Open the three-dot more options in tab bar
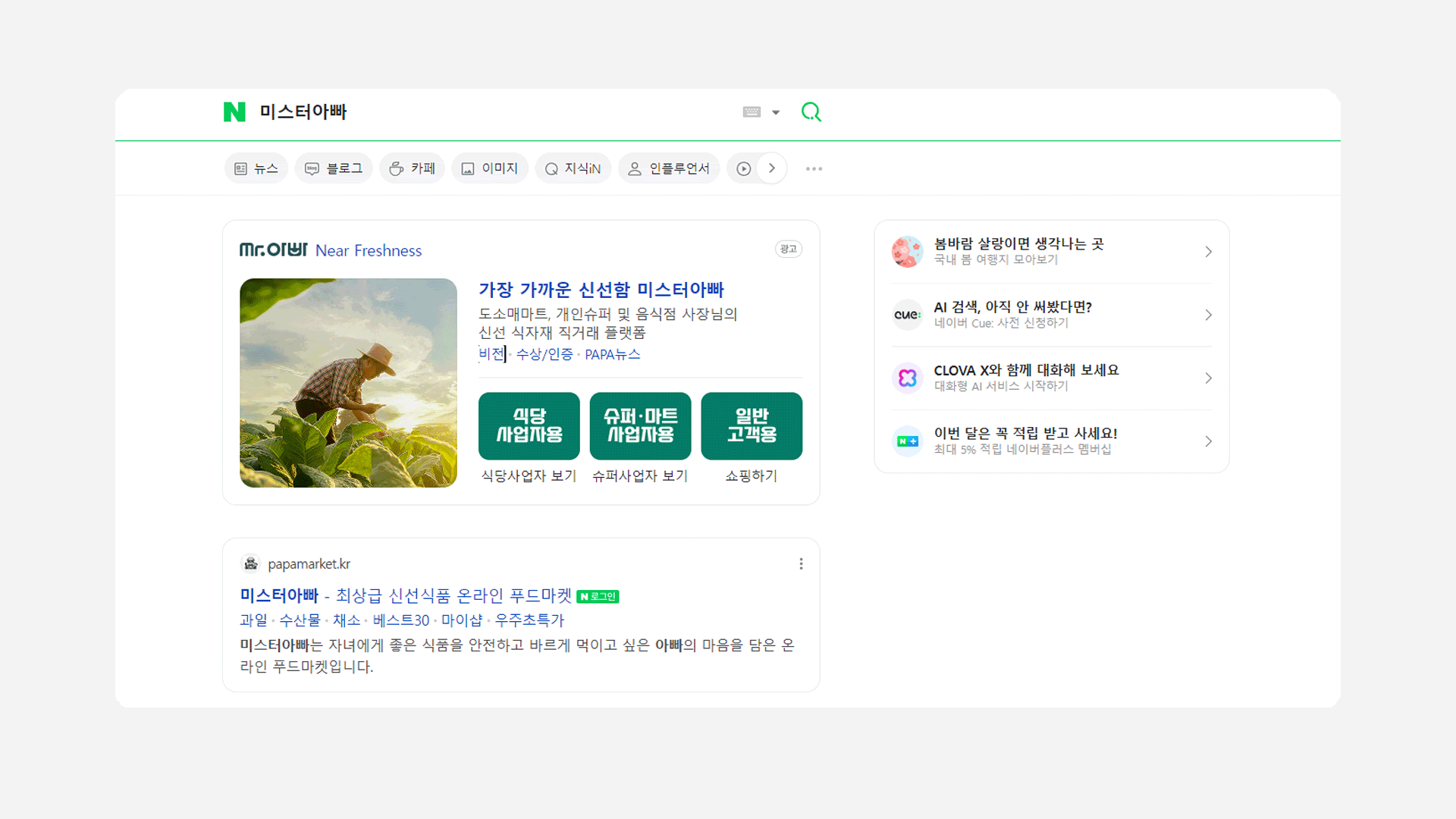This screenshot has height=819, width=1456. 814,168
